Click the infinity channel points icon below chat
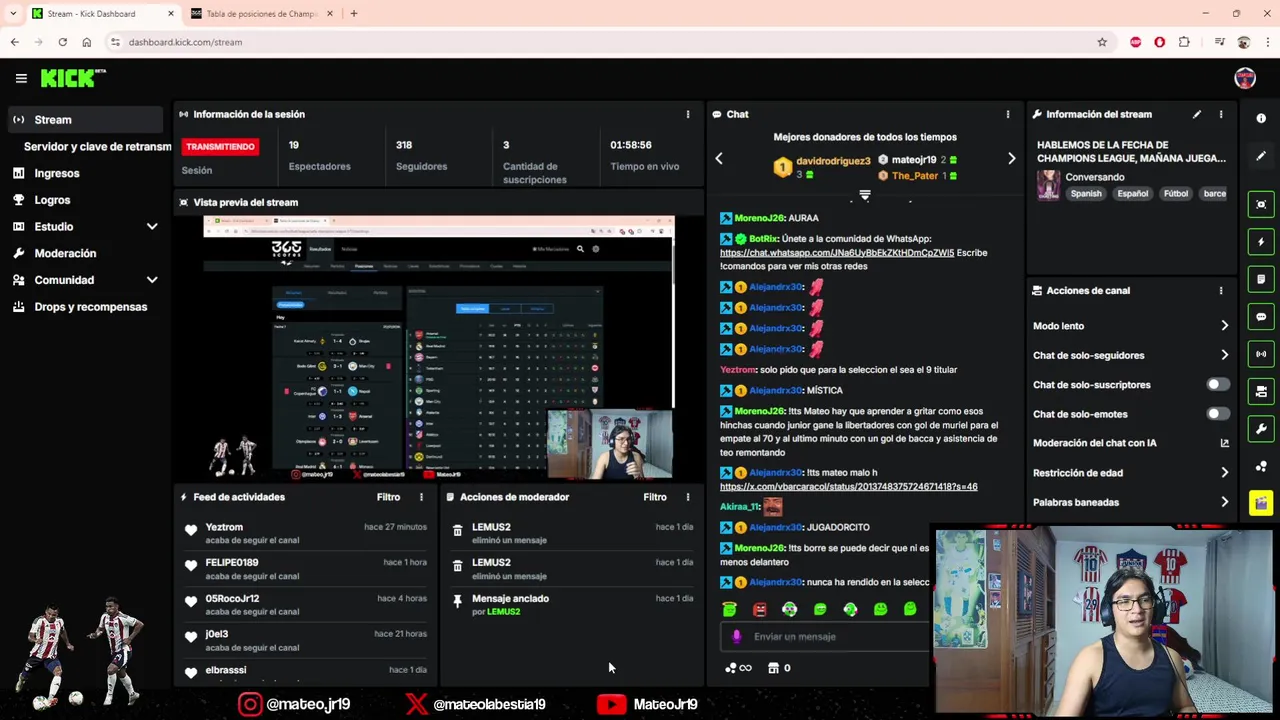The height and width of the screenshot is (720, 1280). 738,668
